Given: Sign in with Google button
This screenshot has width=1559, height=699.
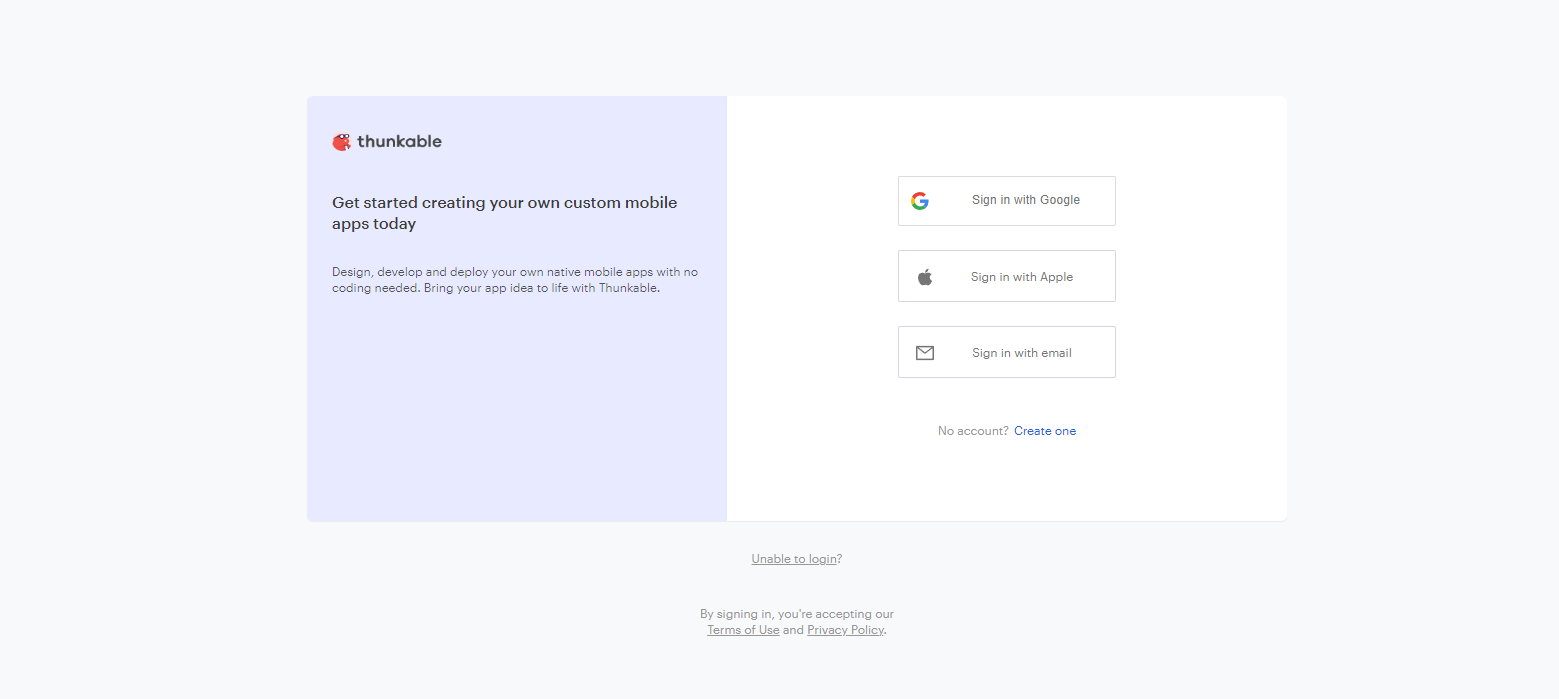Looking at the screenshot, I should 1007,201.
